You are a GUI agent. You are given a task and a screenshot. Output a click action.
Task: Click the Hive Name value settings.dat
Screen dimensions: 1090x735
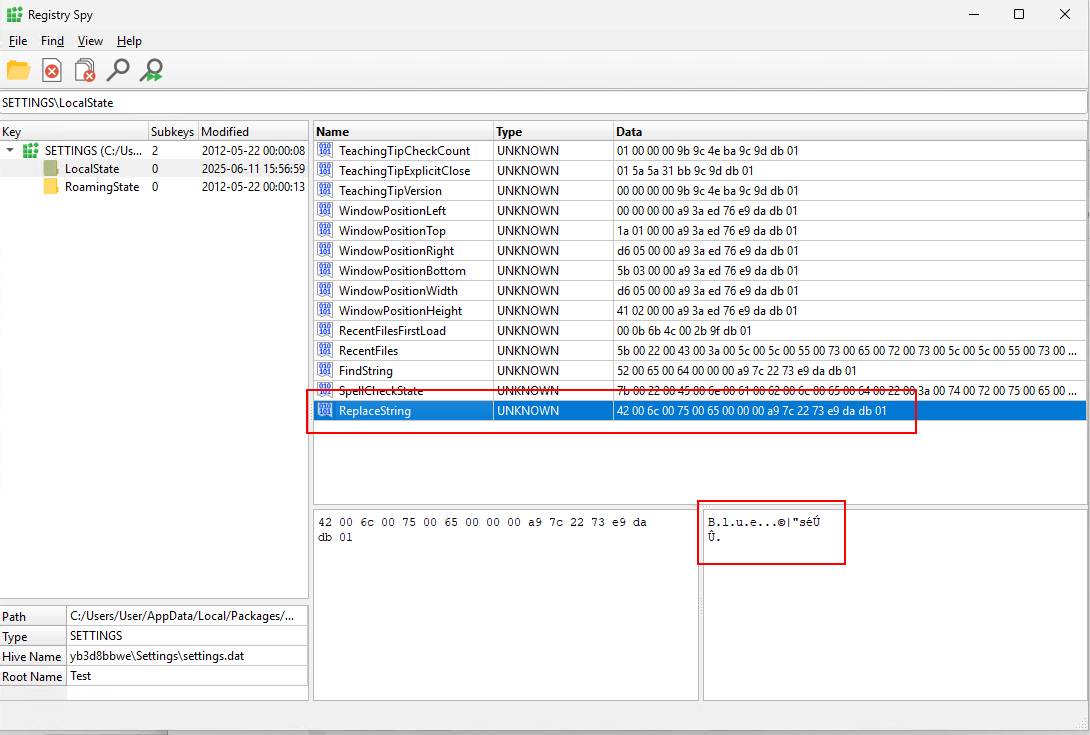click(187, 656)
